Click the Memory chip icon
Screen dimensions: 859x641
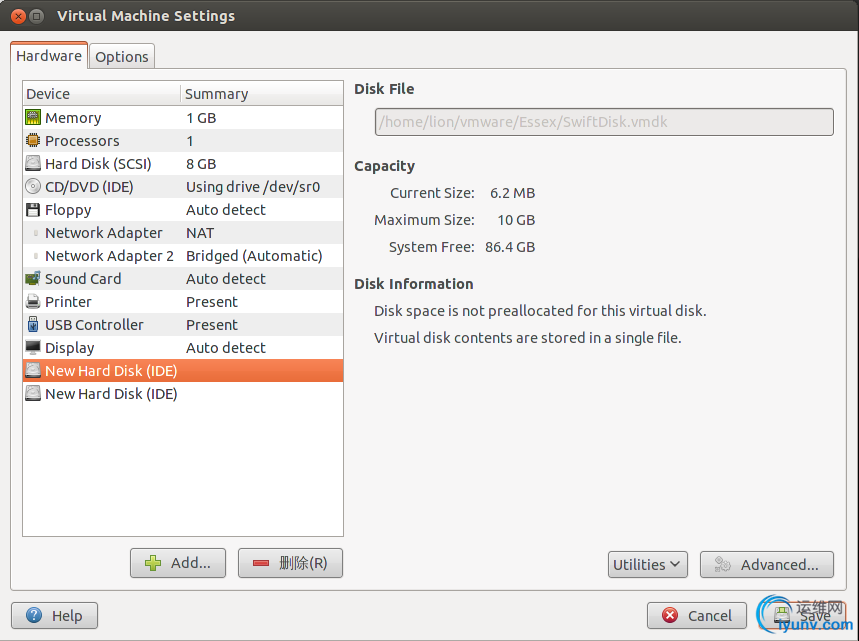[x=33, y=118]
